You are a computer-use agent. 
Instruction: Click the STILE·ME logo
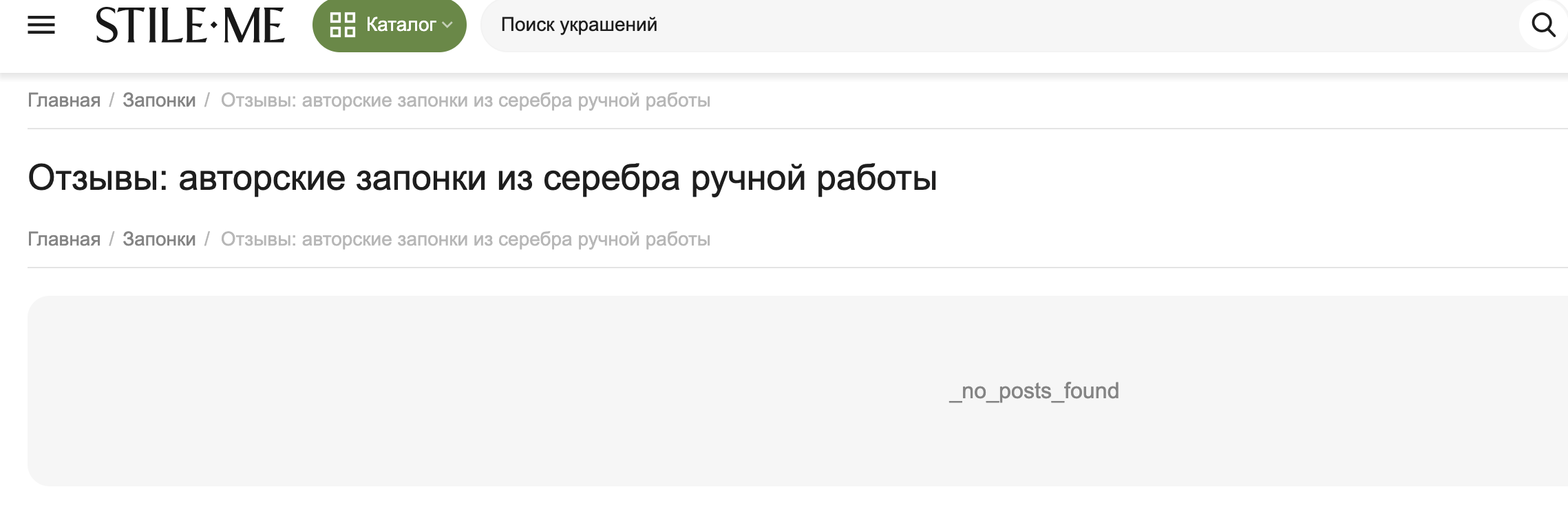(x=190, y=25)
